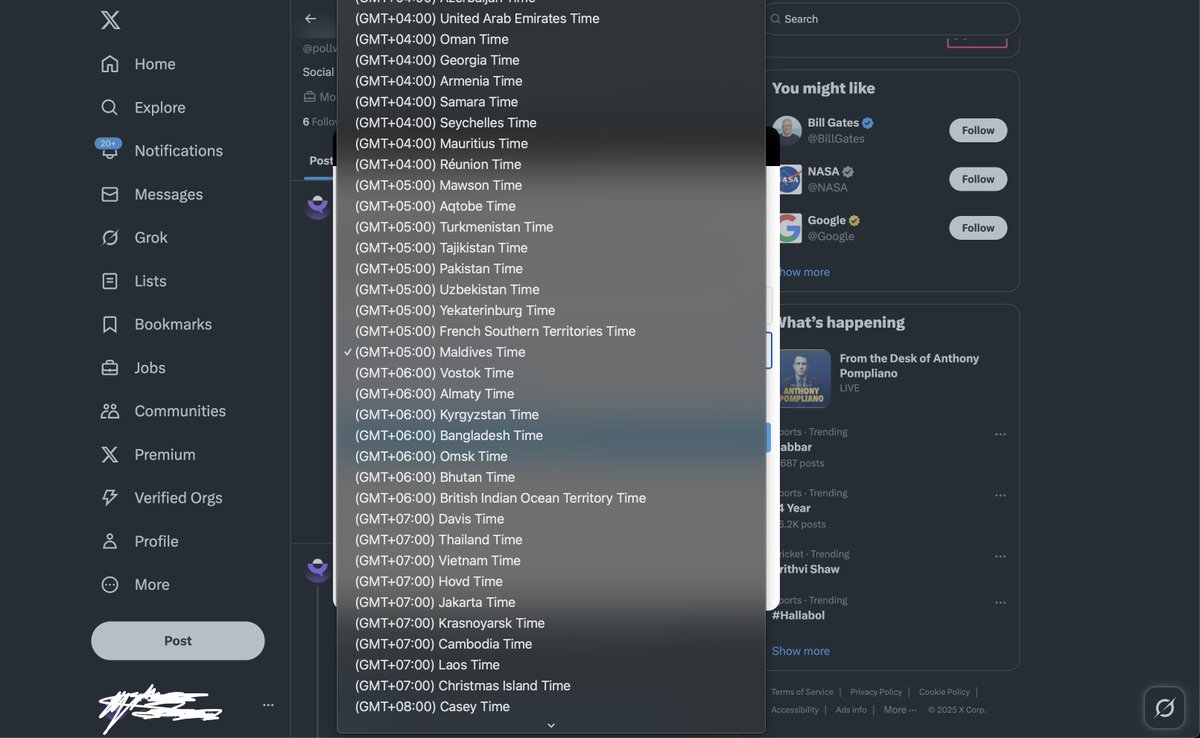The height and width of the screenshot is (738, 1200).
Task: Open Jobs briefcase icon
Action: point(110,368)
